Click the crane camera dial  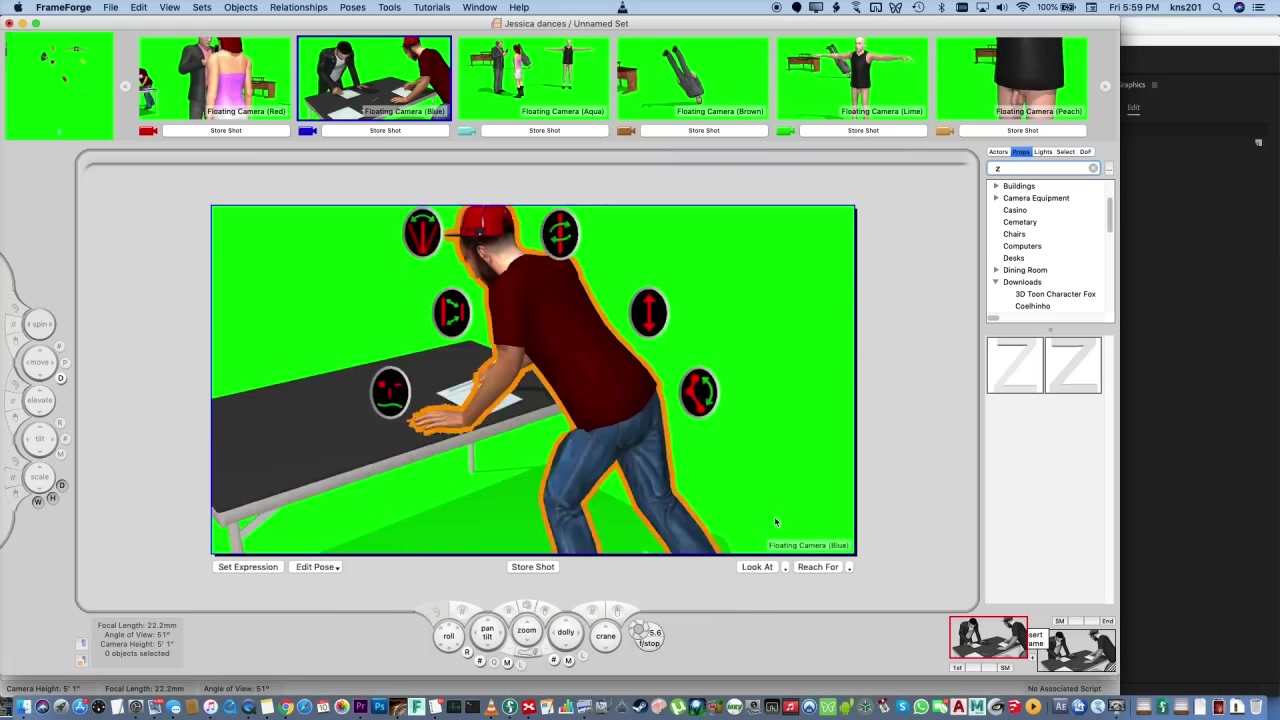[x=605, y=636]
